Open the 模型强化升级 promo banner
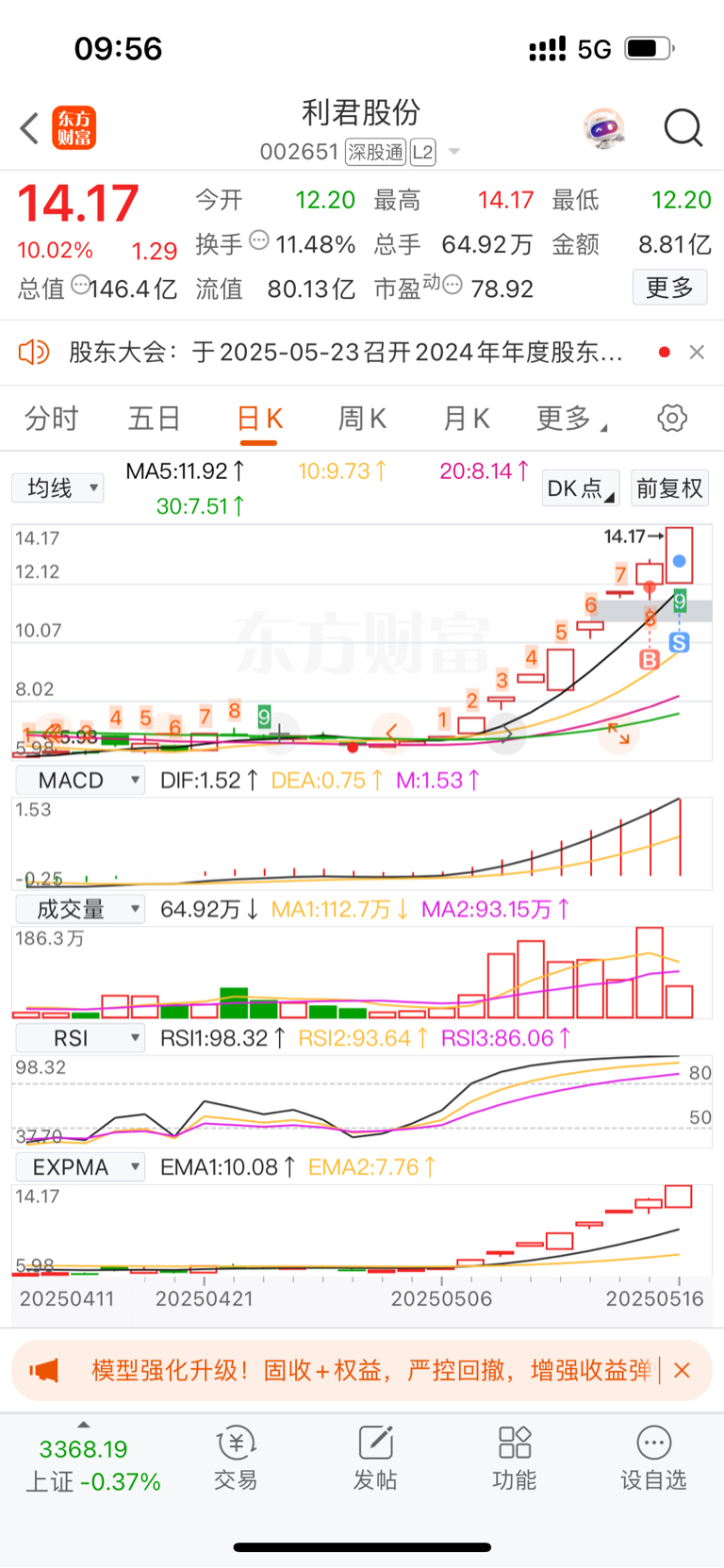The image size is (724, 1568). click(362, 1370)
